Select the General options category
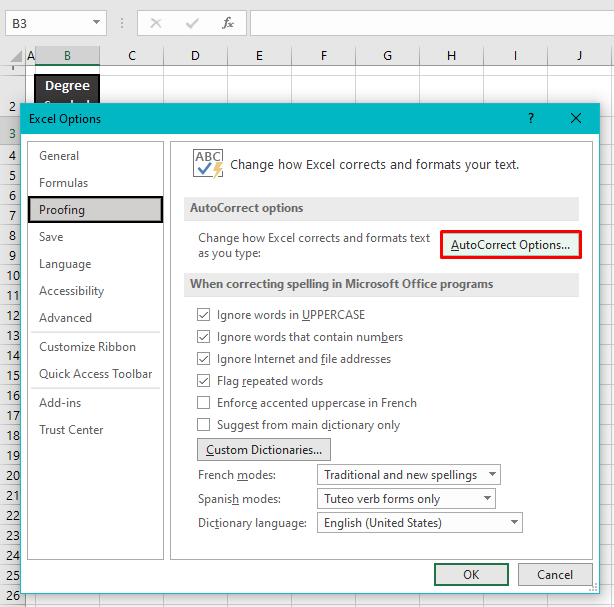The height and width of the screenshot is (607, 614). (96, 156)
